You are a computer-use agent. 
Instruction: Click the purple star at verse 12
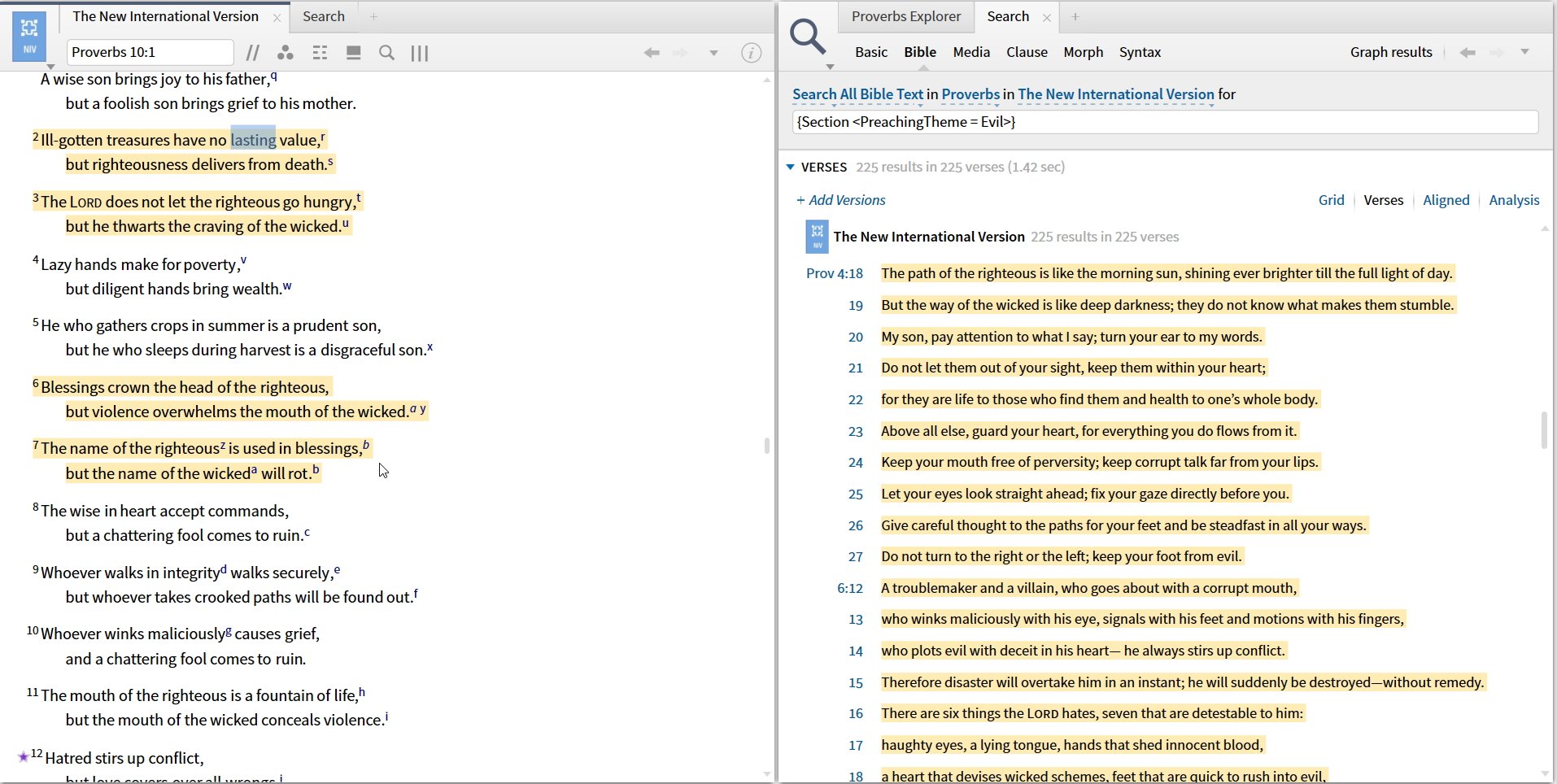pyautogui.click(x=24, y=757)
